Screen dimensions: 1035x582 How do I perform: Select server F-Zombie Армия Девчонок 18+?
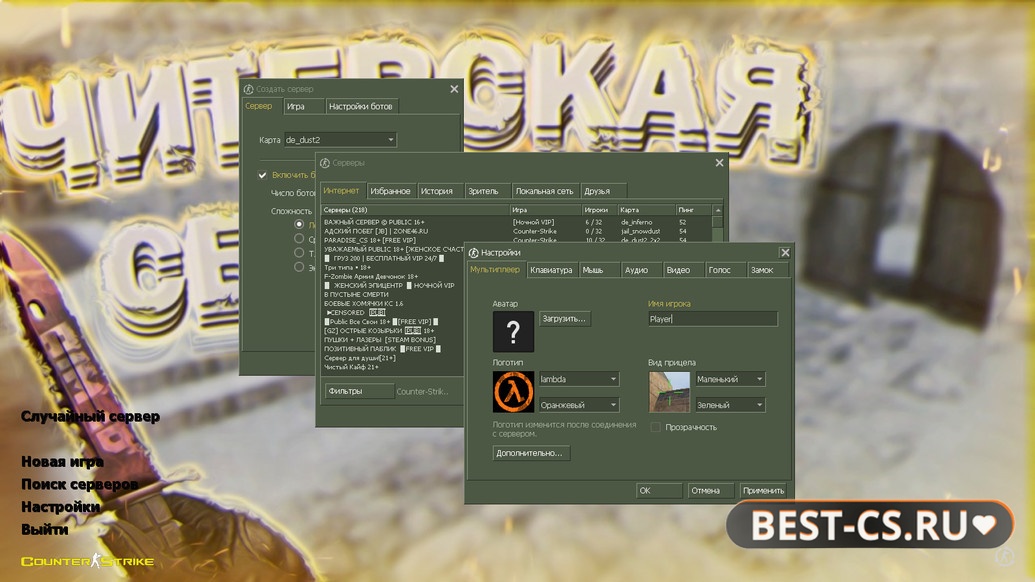pyautogui.click(x=371, y=276)
